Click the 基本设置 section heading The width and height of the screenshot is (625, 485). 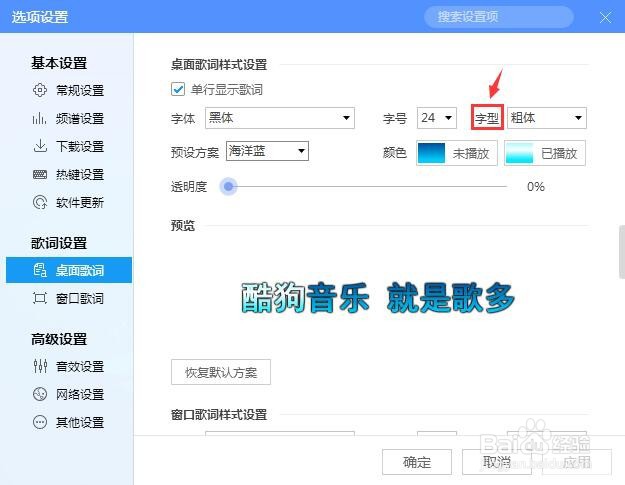tap(59, 63)
